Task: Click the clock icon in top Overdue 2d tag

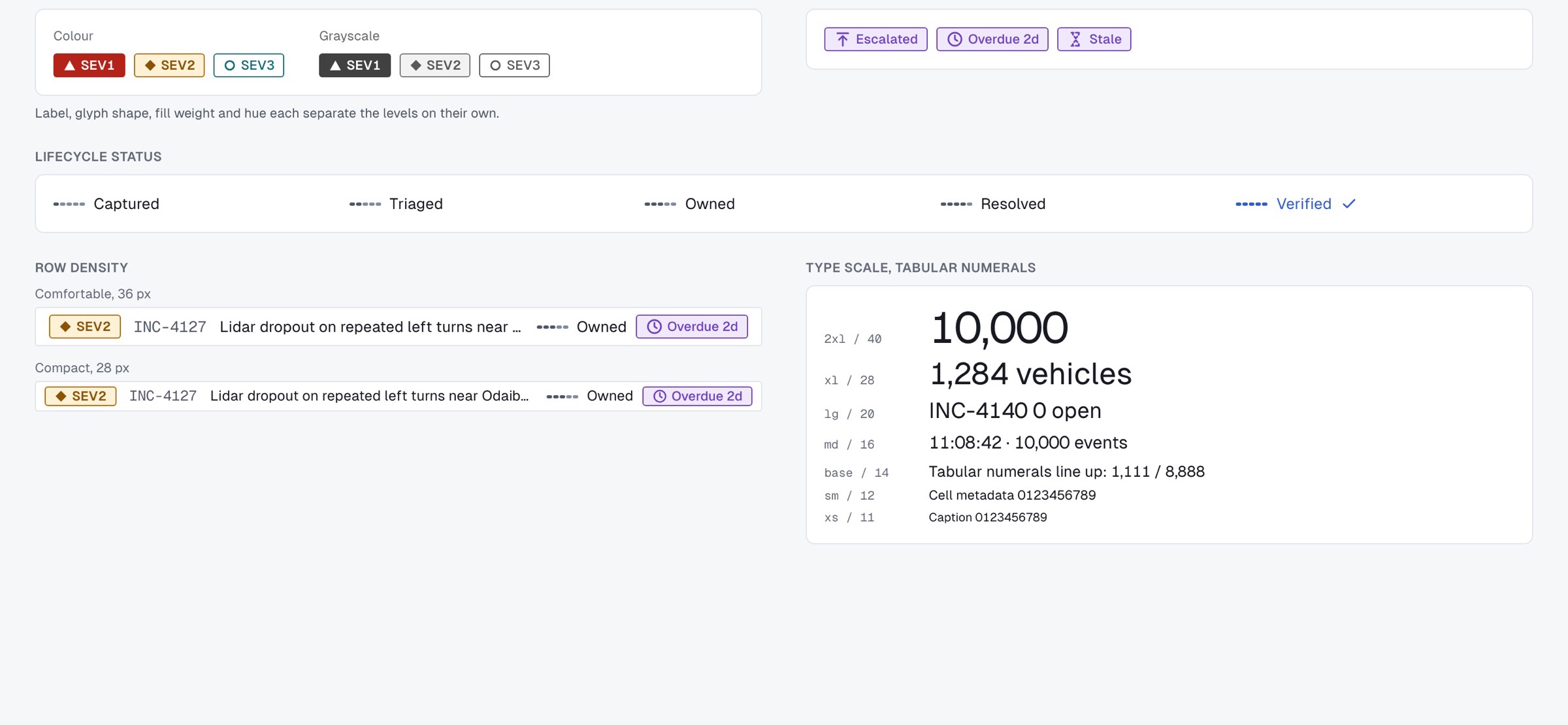Action: [x=955, y=39]
